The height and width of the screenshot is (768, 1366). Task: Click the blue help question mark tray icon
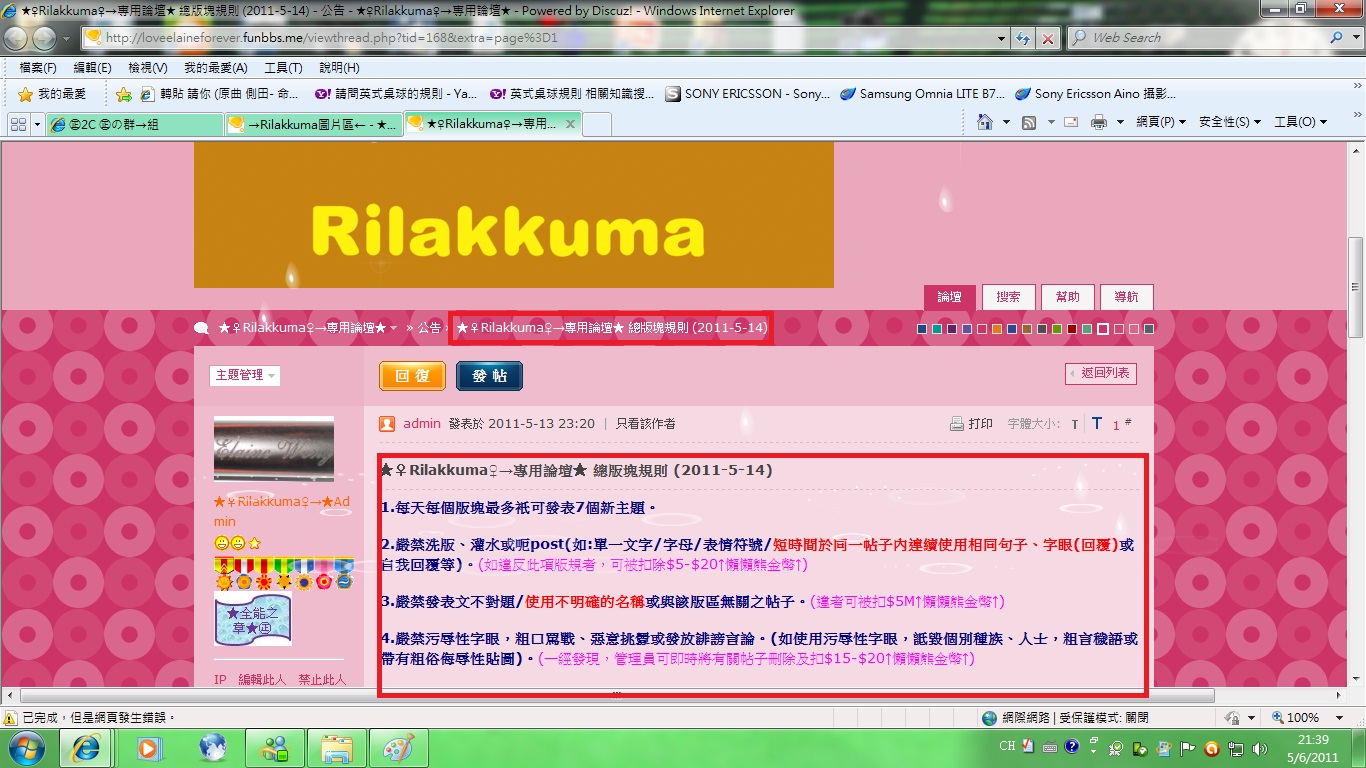coord(1071,747)
